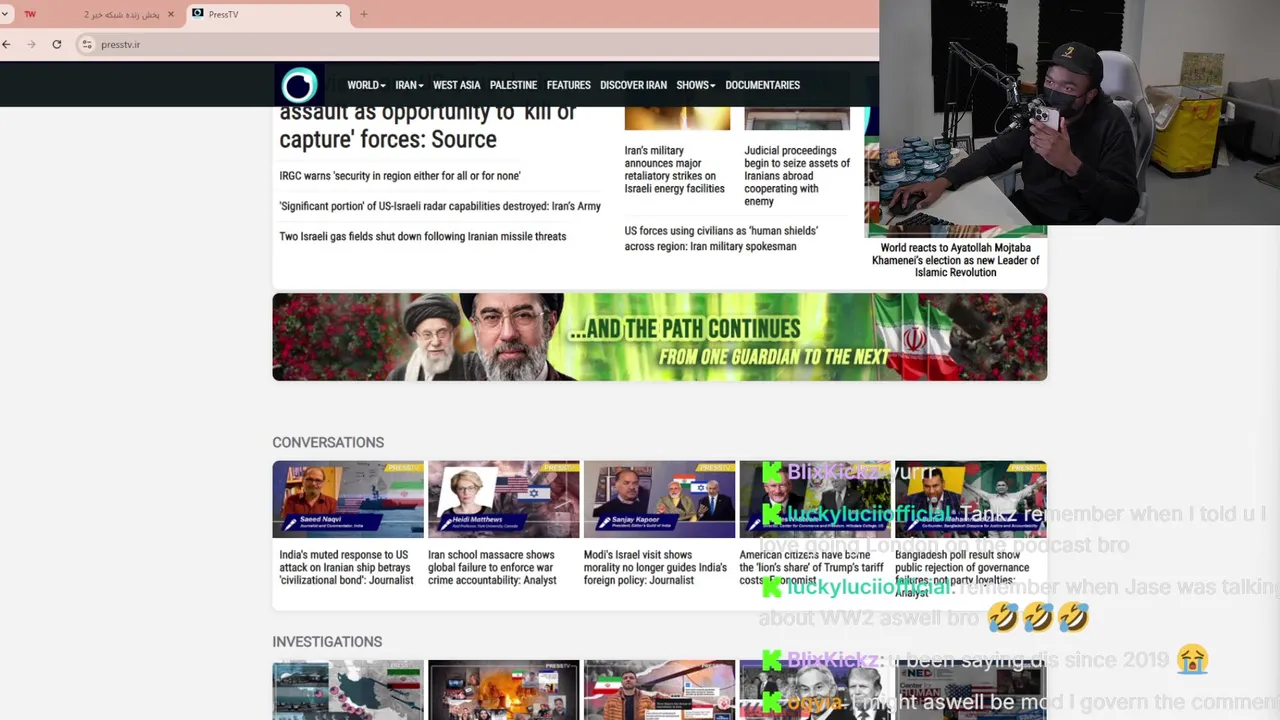
Task: Switch to the PressTV tab
Action: 266,14
